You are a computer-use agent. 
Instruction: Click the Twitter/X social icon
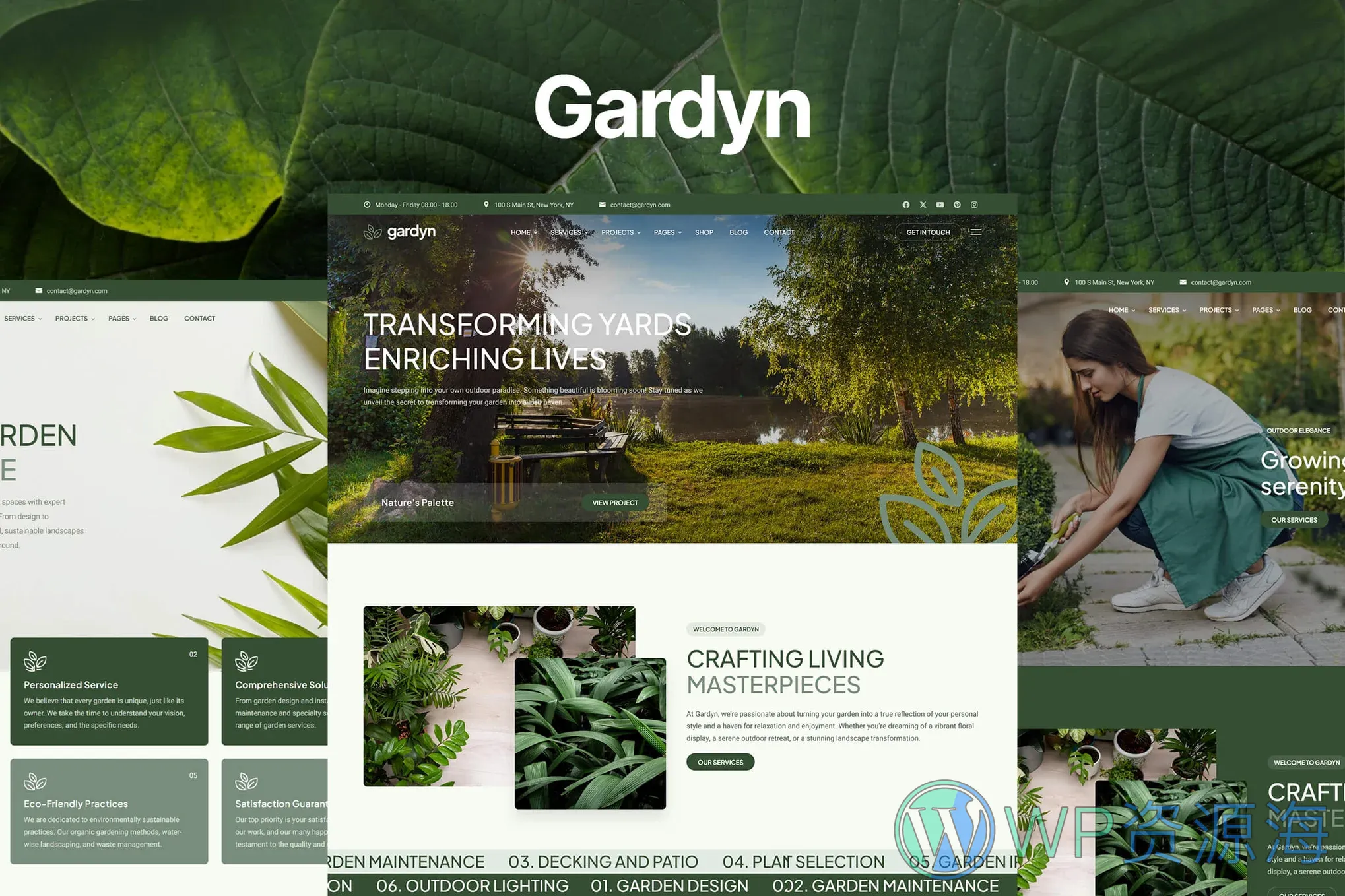click(921, 204)
